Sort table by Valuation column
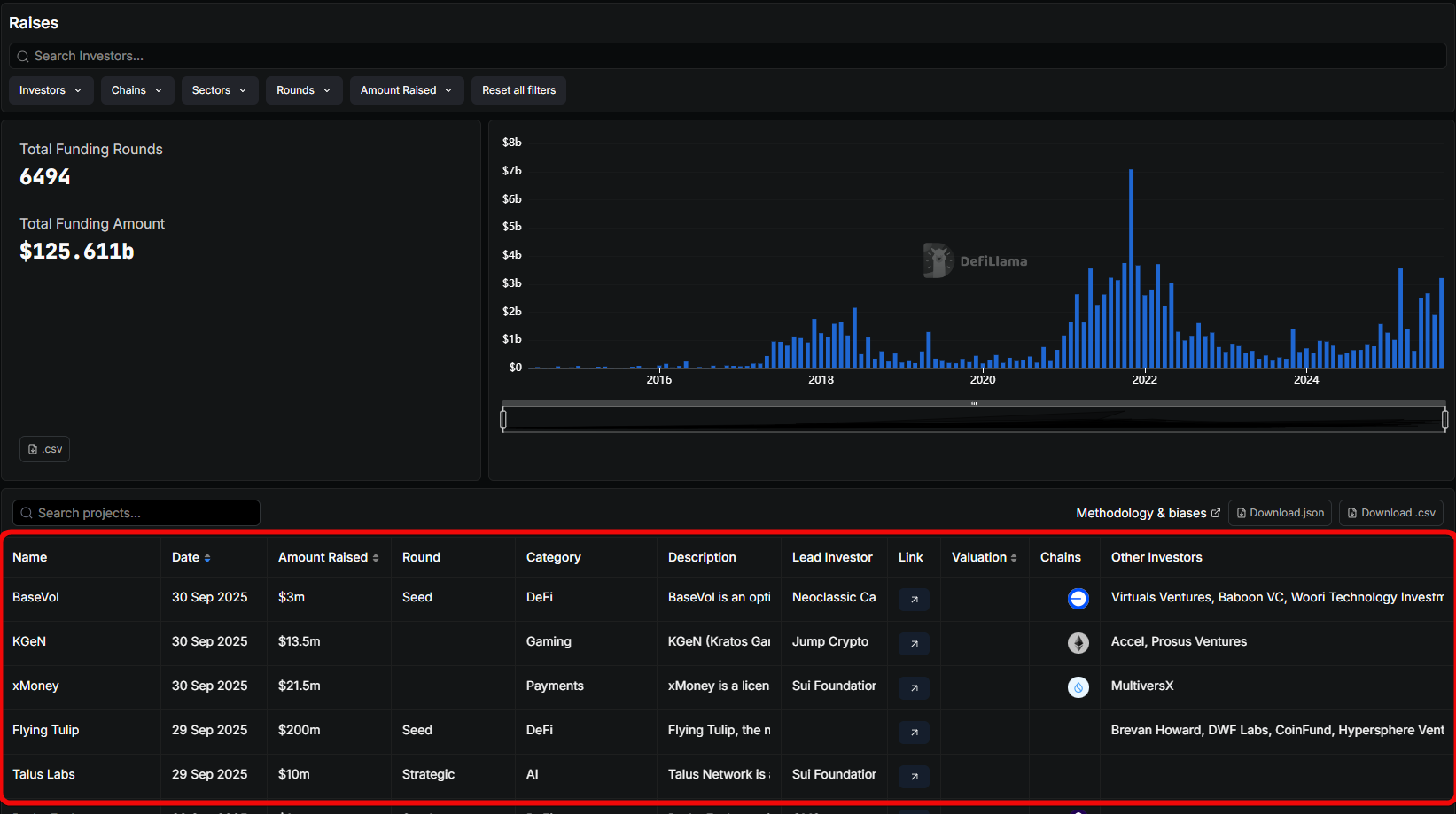1456x814 pixels. point(984,557)
